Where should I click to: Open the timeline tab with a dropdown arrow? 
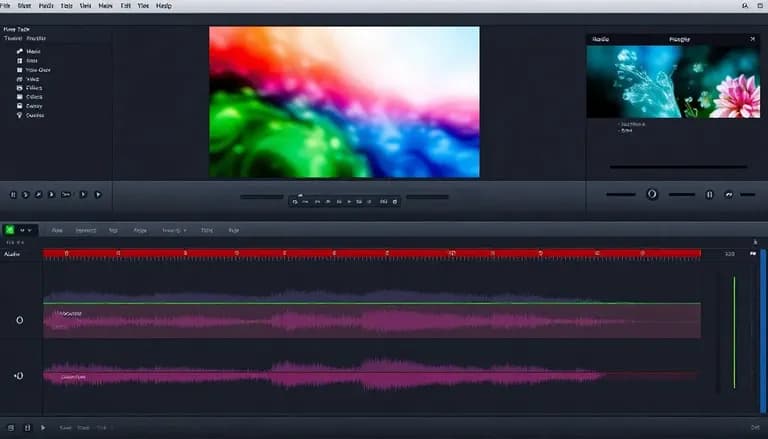[174, 230]
